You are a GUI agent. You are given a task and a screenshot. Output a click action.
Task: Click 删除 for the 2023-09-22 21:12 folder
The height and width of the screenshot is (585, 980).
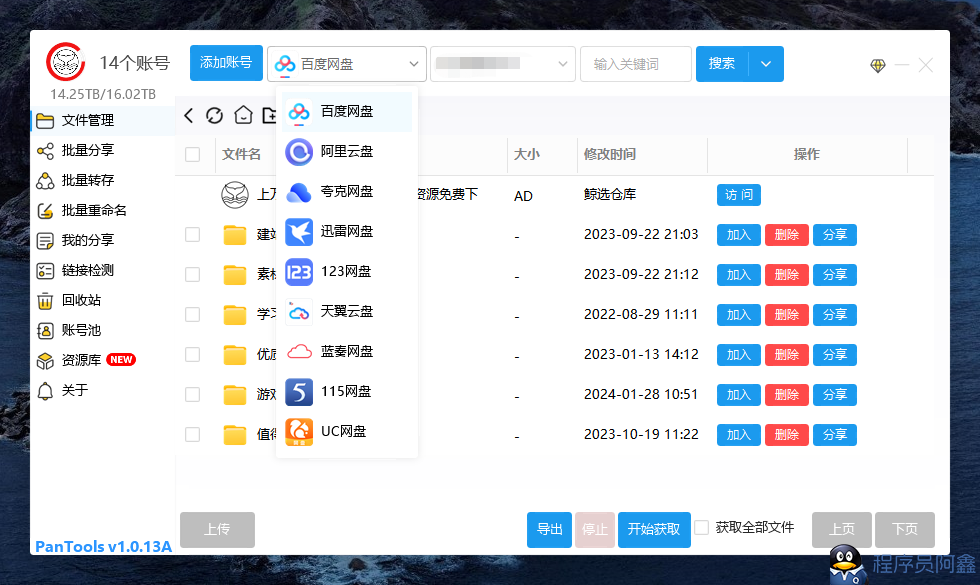pos(787,275)
